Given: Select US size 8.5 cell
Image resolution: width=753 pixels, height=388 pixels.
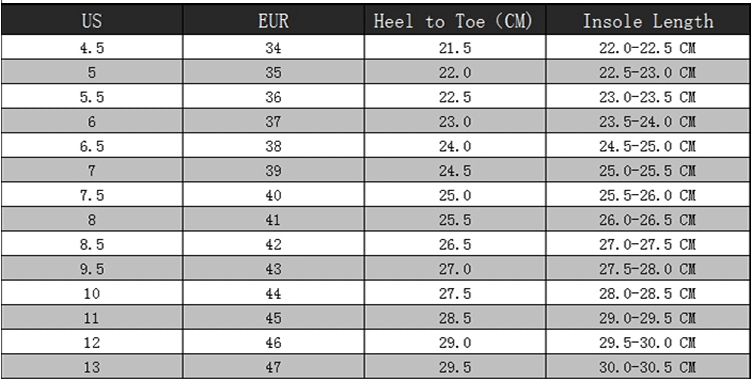Looking at the screenshot, I should 92,244.
